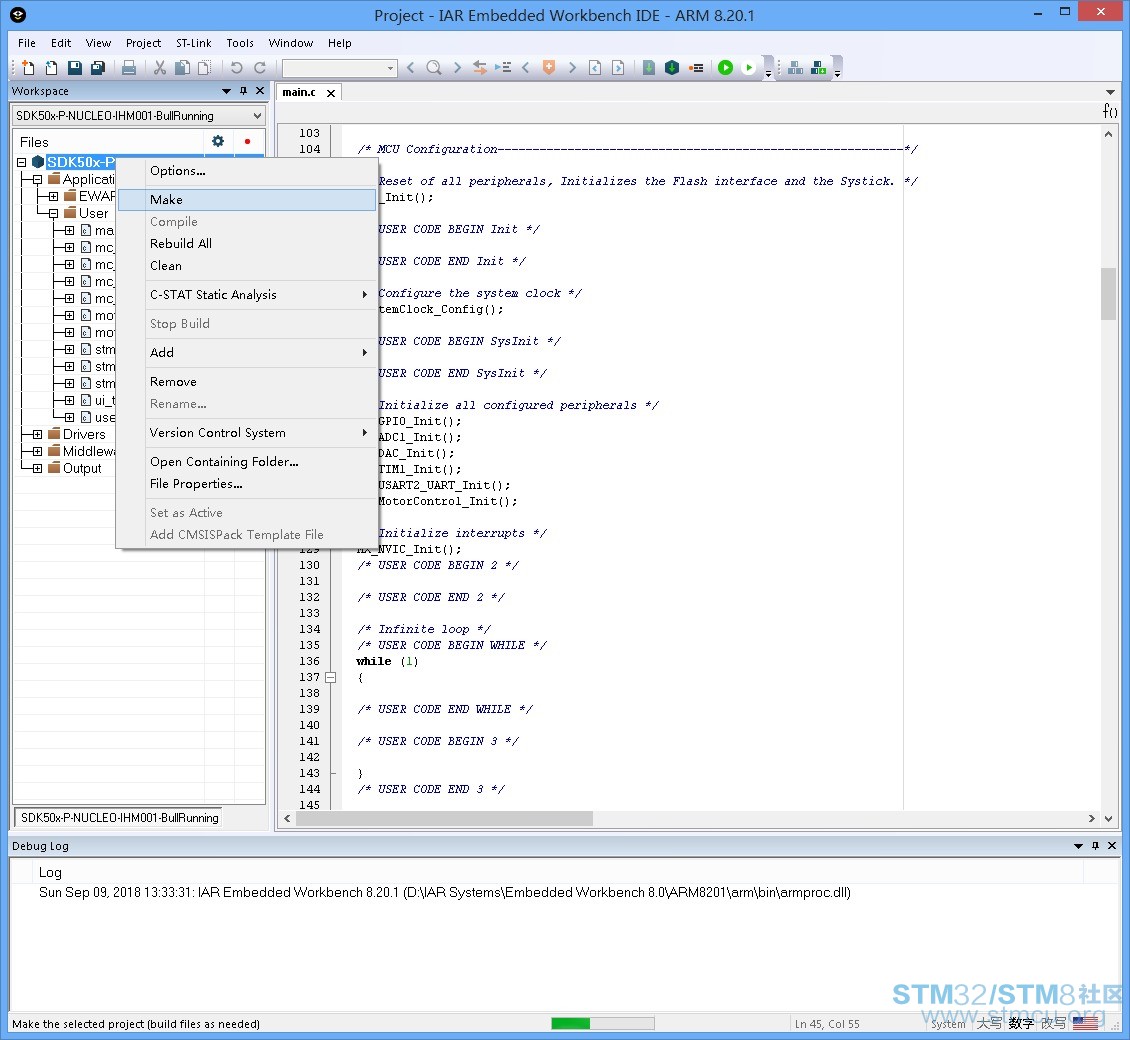Switch to the main.c editor tab
1130x1040 pixels.
point(299,92)
